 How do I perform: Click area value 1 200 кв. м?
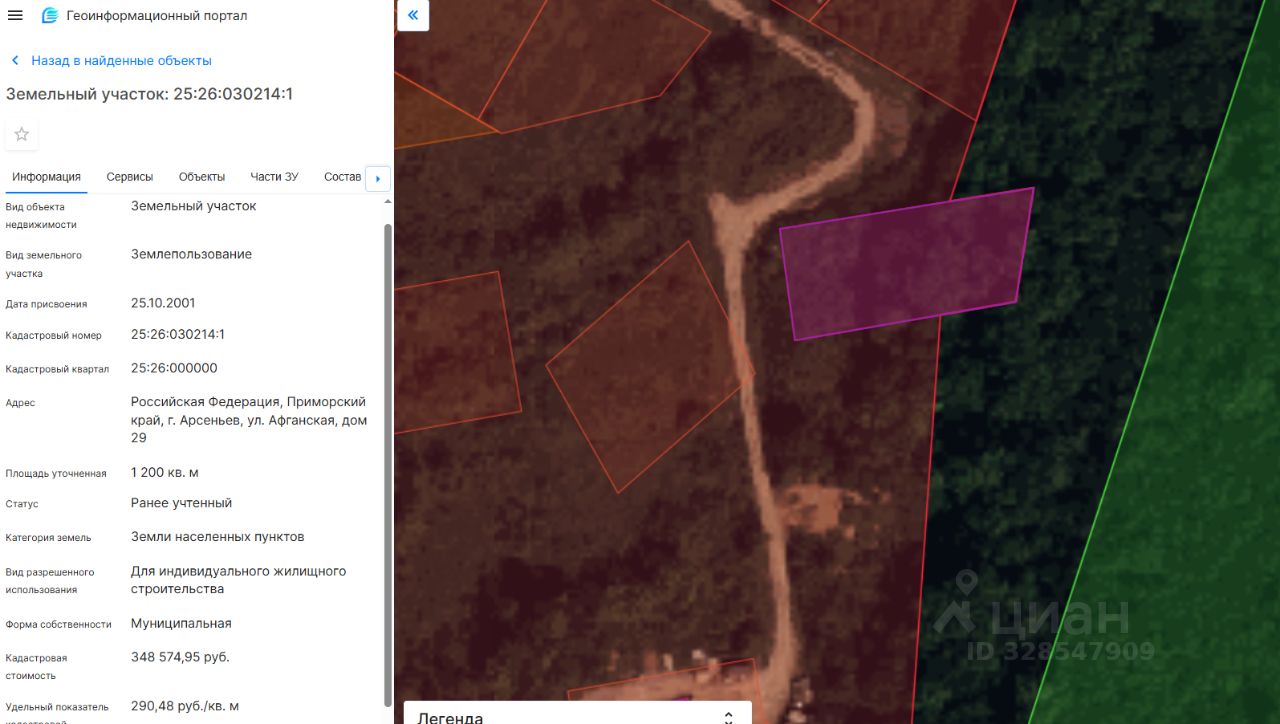165,472
